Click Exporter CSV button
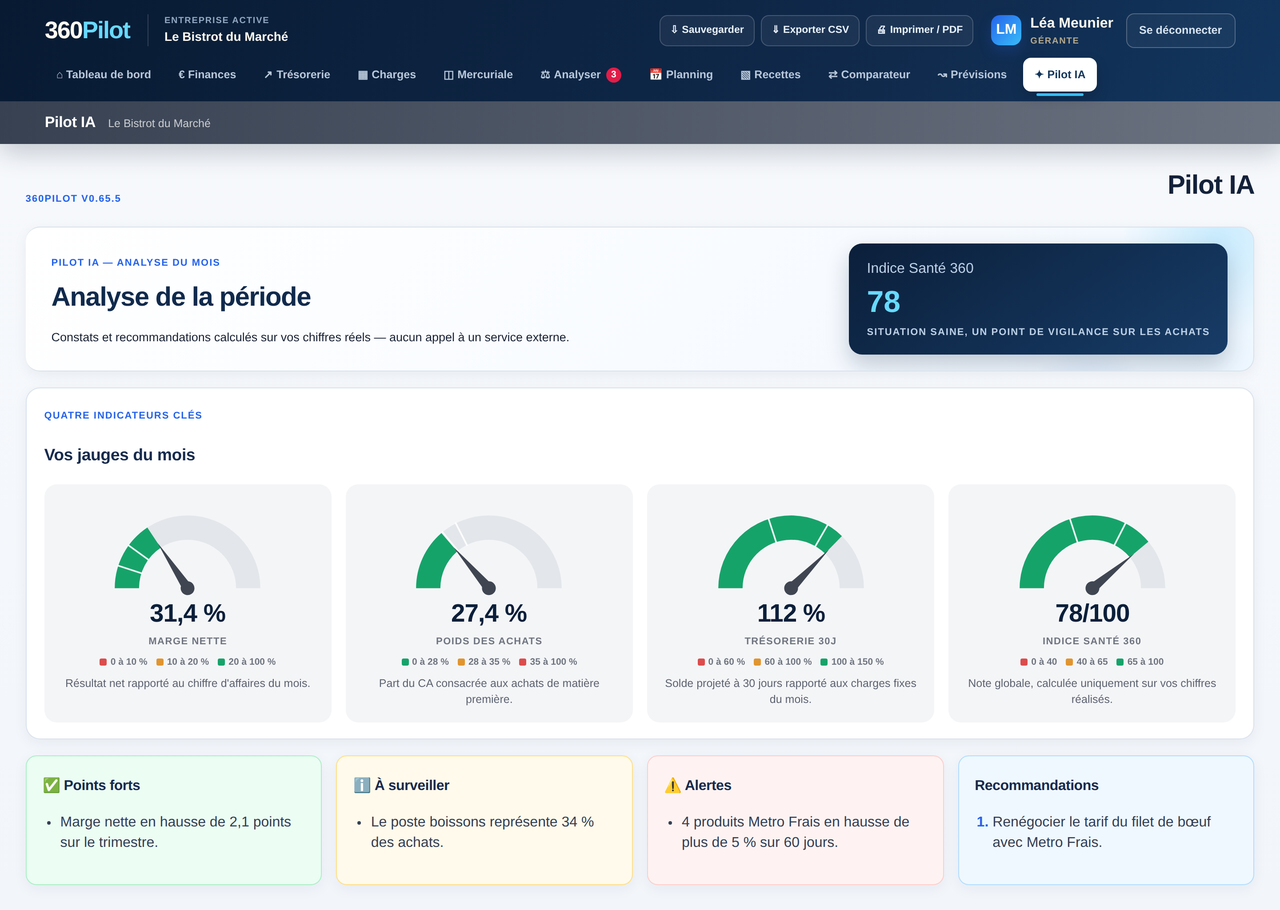The width and height of the screenshot is (1280, 910). (x=810, y=30)
